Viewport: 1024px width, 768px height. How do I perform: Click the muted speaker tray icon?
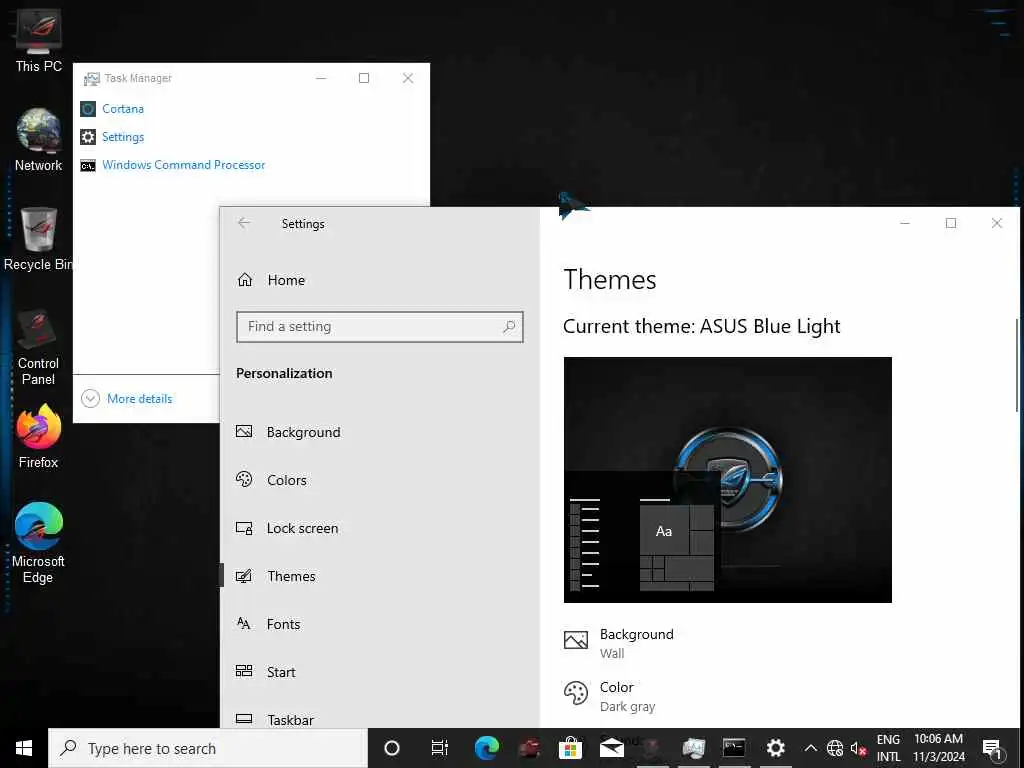pos(858,748)
